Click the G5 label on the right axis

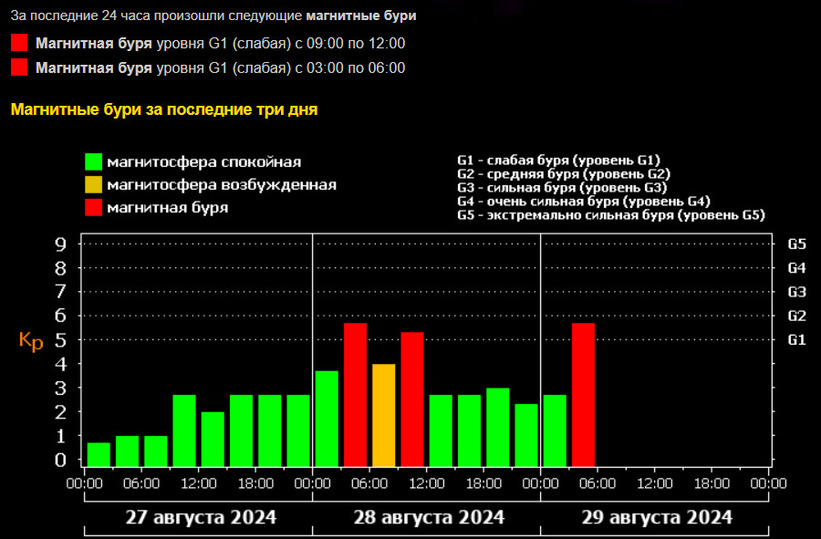[796, 244]
